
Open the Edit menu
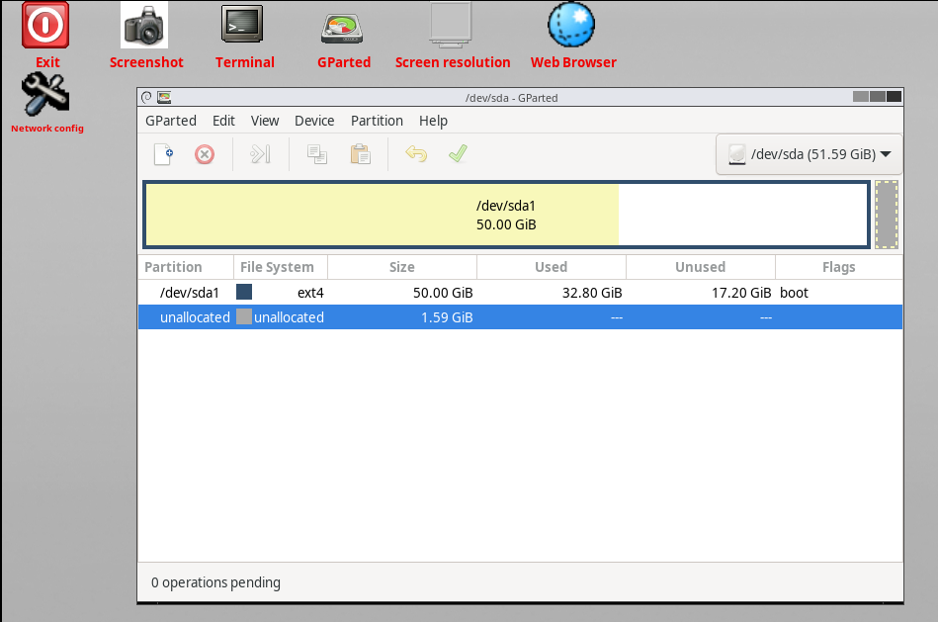[x=224, y=121]
